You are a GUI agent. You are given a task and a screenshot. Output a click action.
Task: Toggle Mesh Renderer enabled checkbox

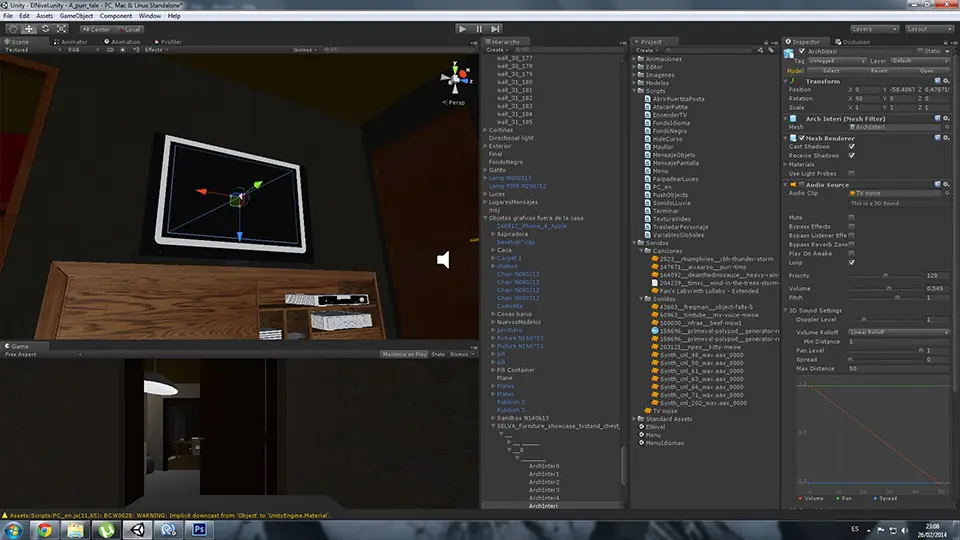tap(801, 138)
